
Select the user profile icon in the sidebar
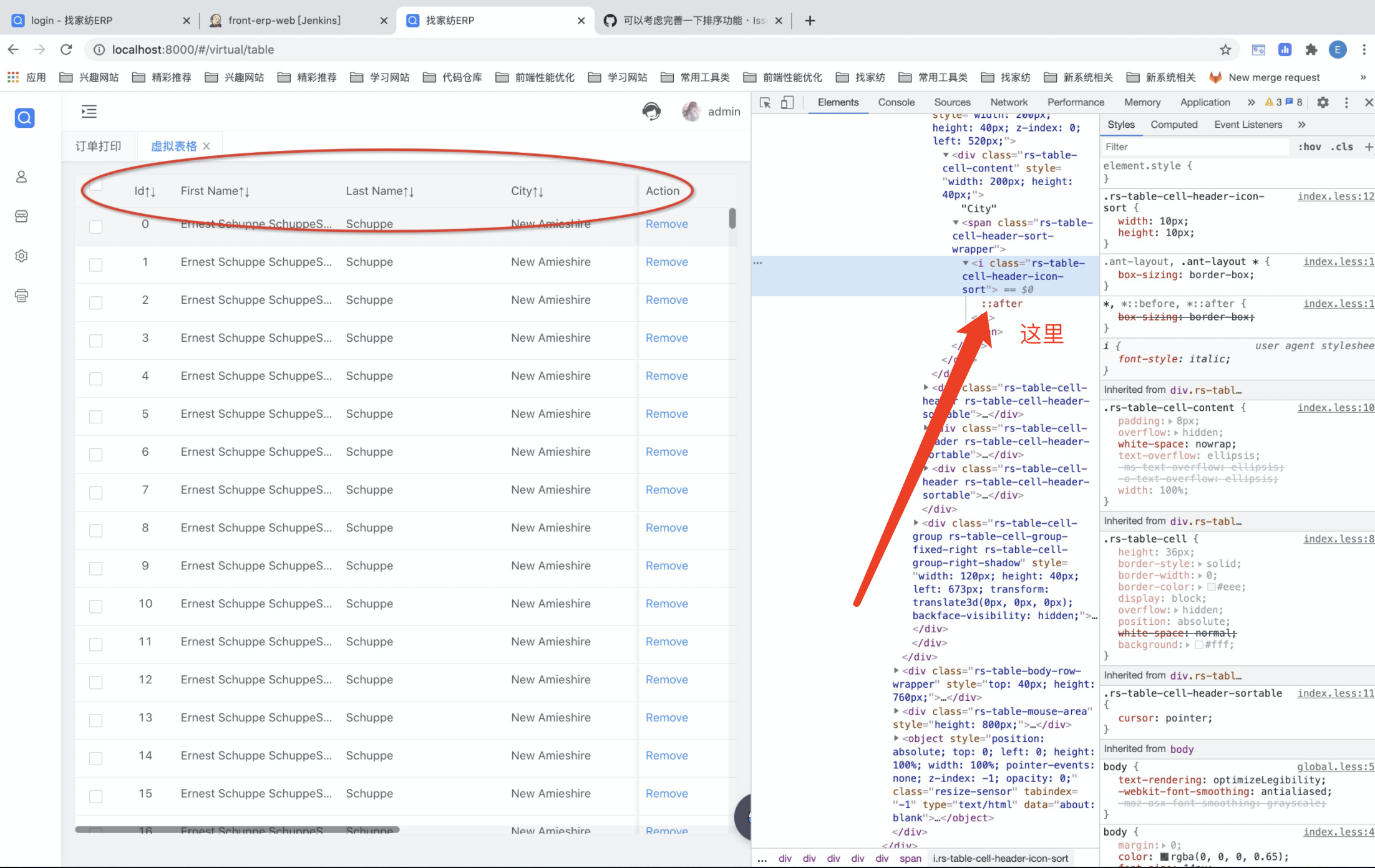pyautogui.click(x=22, y=176)
